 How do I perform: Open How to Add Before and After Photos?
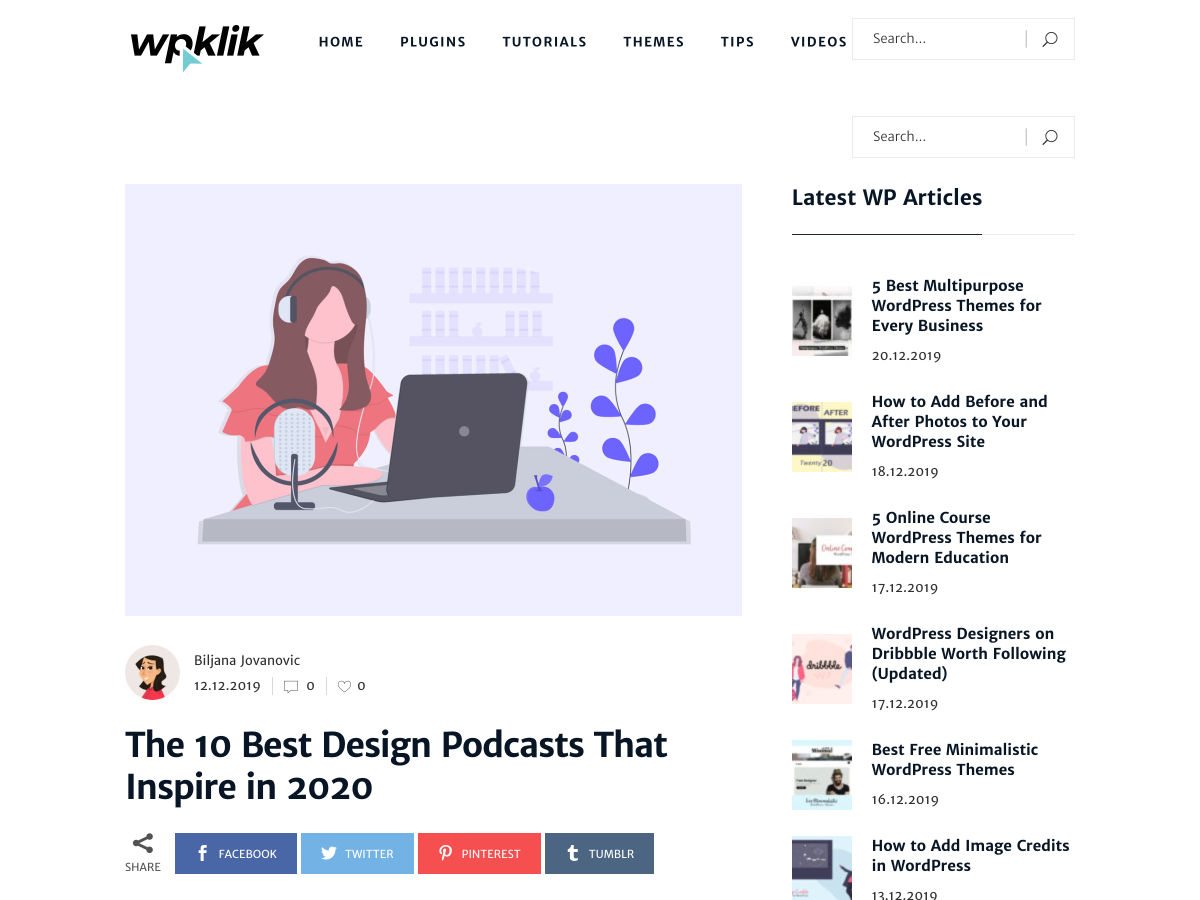(x=959, y=422)
